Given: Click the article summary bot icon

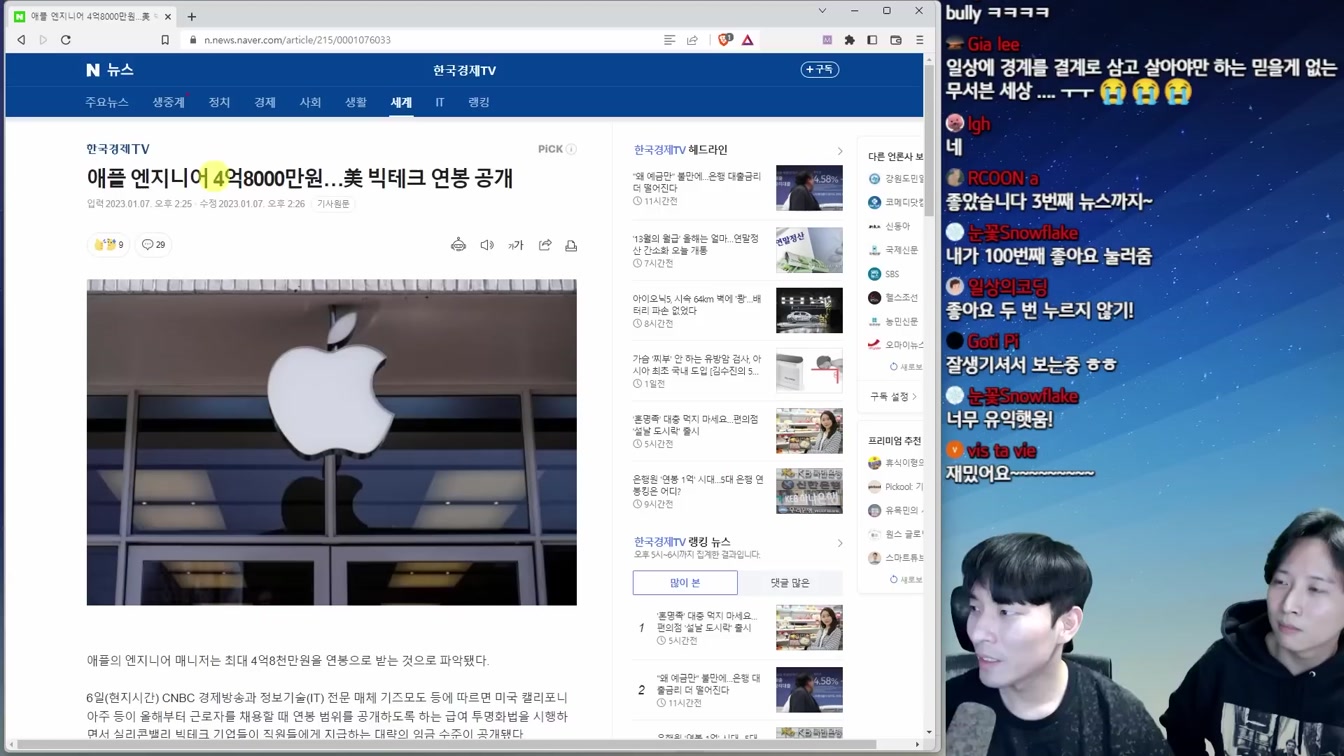Looking at the screenshot, I should (458, 245).
